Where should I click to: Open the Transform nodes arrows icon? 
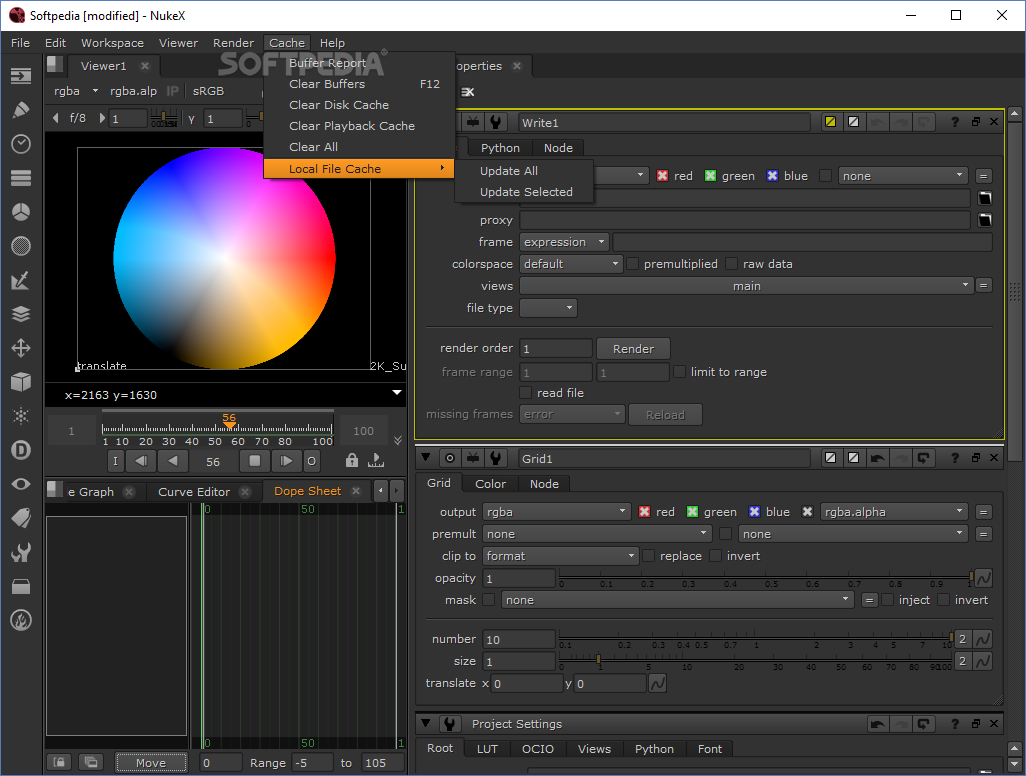click(x=21, y=348)
